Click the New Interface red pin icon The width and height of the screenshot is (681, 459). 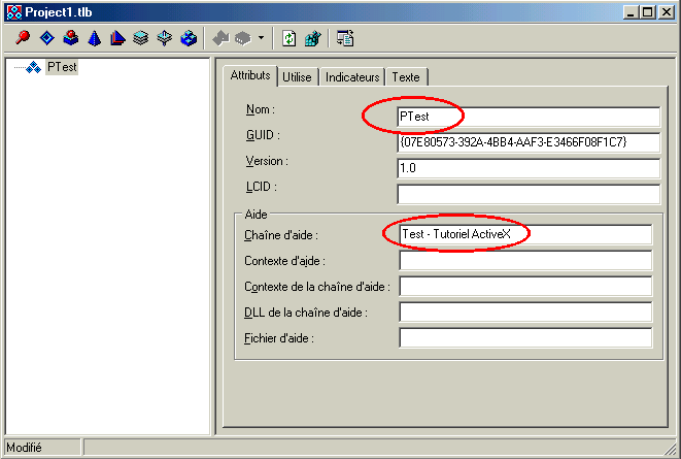tap(23, 39)
